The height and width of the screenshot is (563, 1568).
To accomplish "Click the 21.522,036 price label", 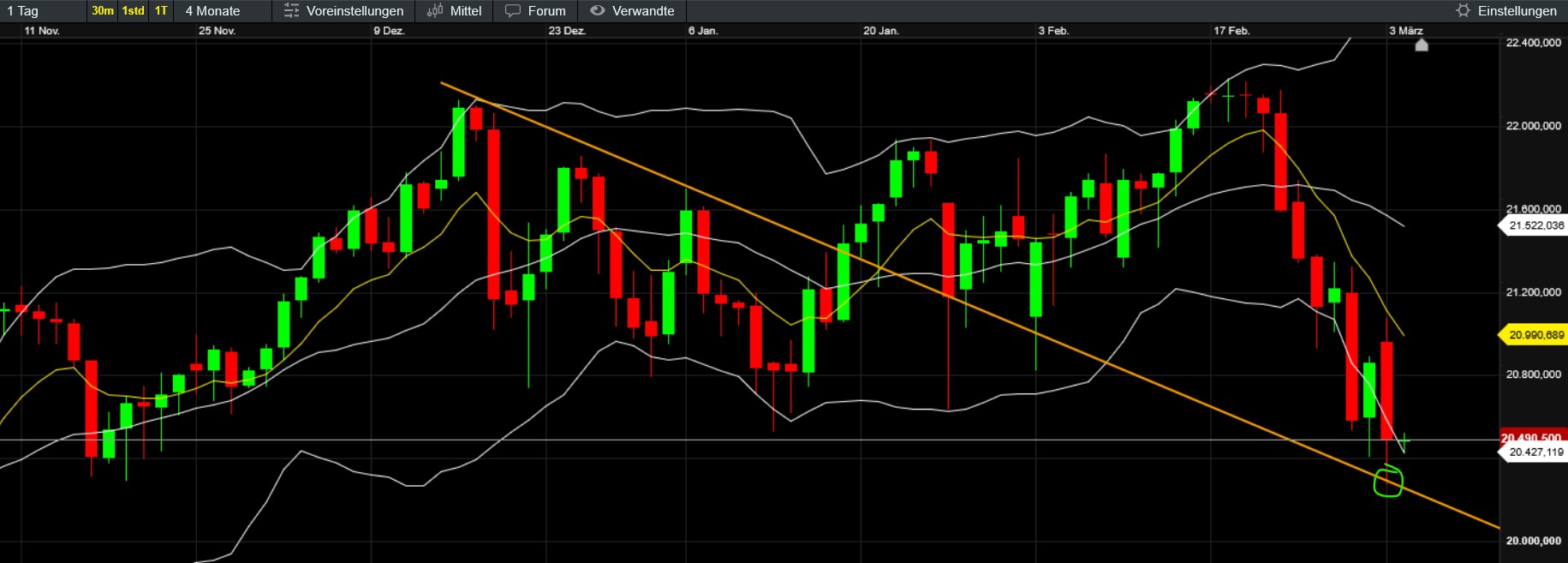I will pyautogui.click(x=1535, y=225).
